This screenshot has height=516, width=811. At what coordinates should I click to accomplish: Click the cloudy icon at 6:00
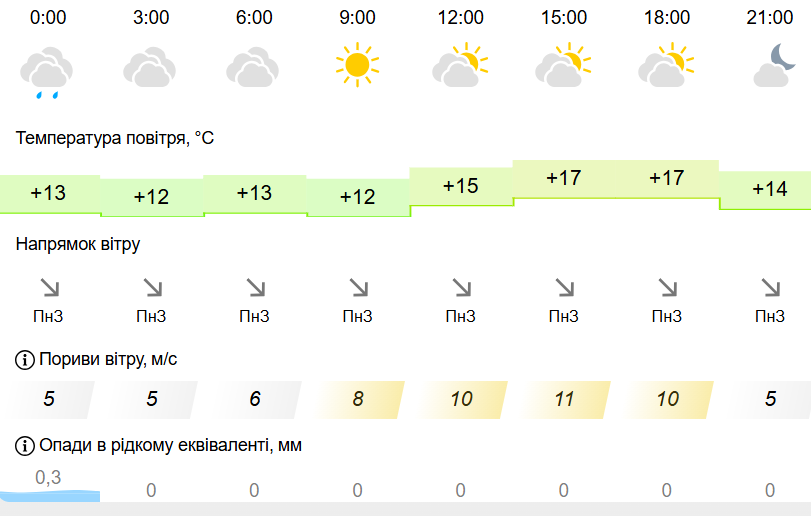point(253,69)
